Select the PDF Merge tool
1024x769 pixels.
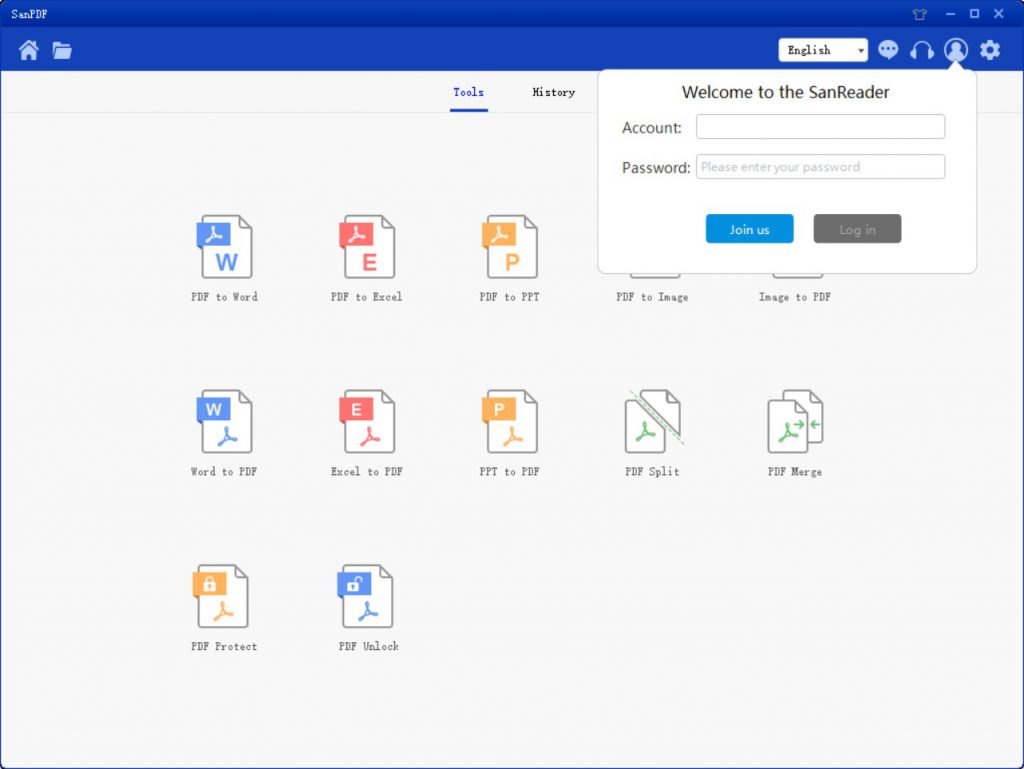click(x=795, y=433)
